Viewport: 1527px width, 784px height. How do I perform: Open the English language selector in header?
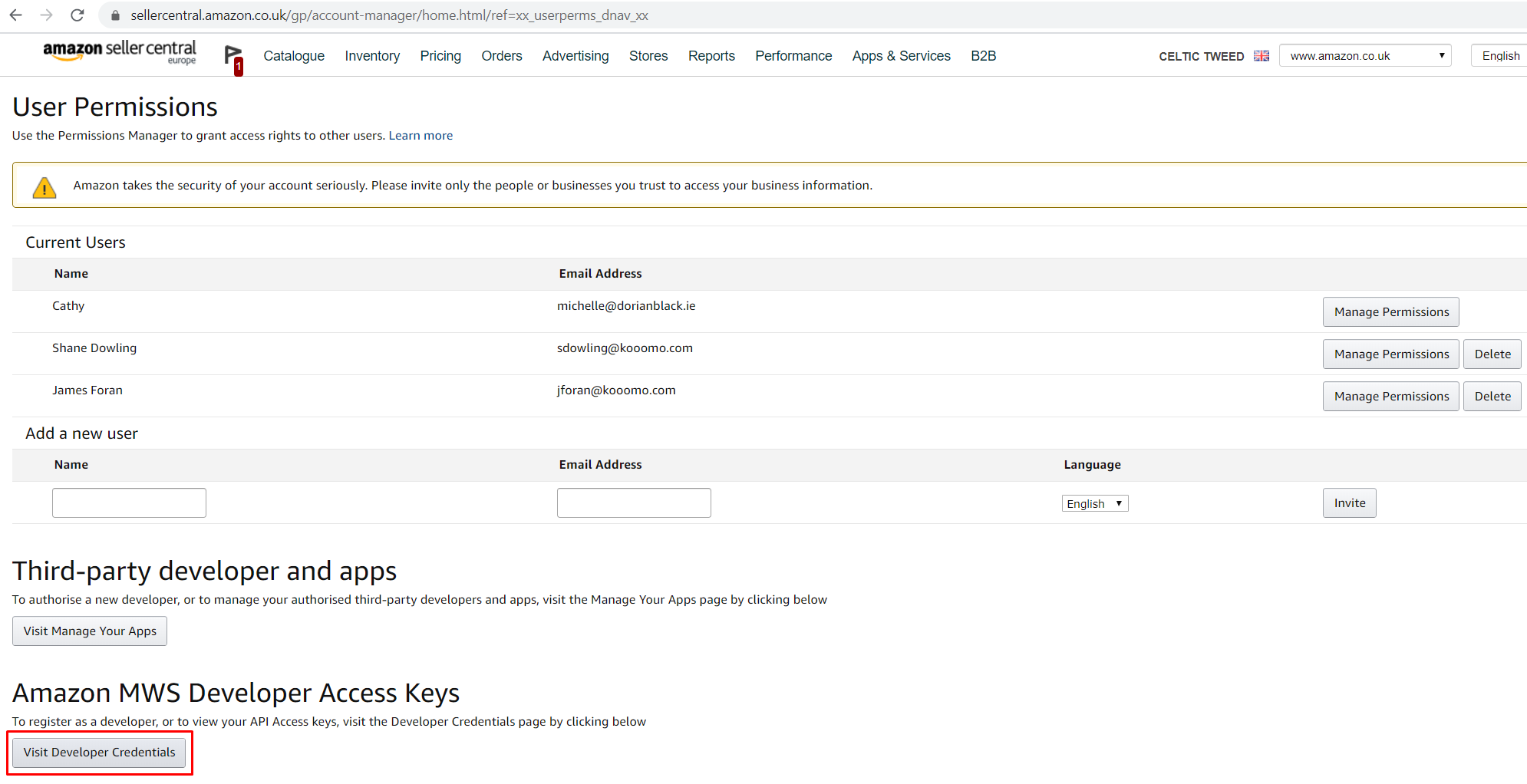(x=1500, y=55)
